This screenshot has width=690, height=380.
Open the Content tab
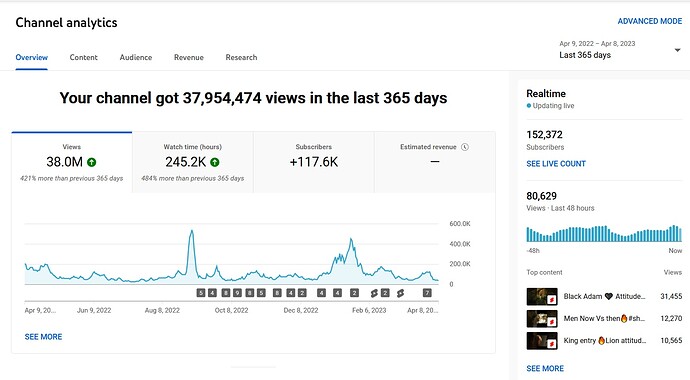(x=84, y=57)
